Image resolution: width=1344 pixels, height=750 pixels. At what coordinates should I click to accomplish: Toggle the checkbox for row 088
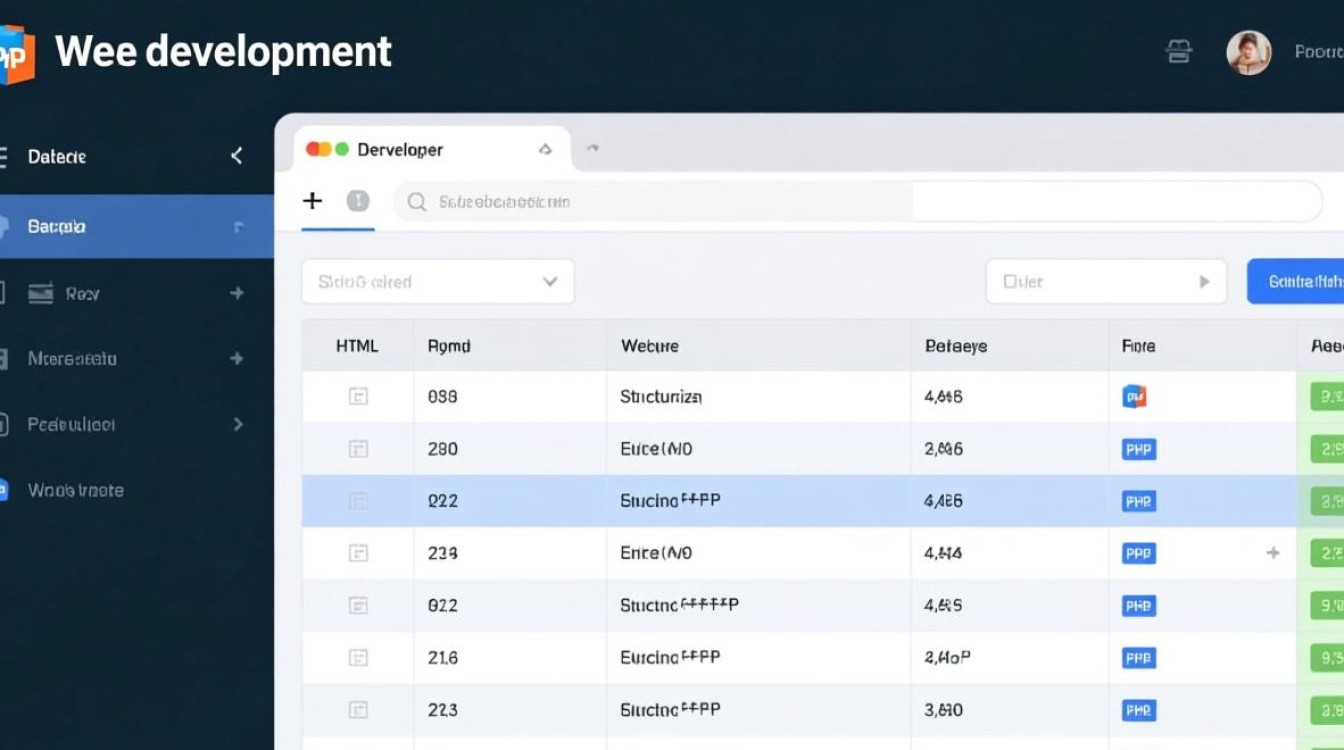(x=358, y=396)
